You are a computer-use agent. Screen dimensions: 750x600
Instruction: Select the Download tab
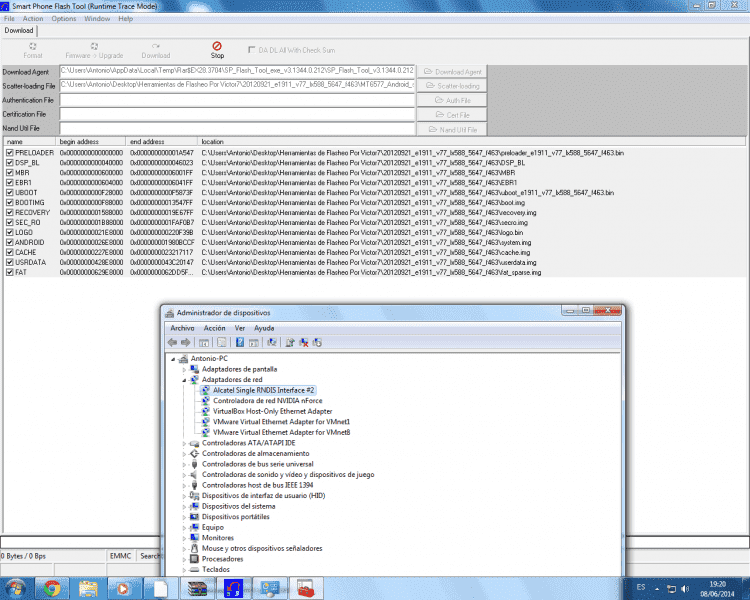click(x=19, y=31)
